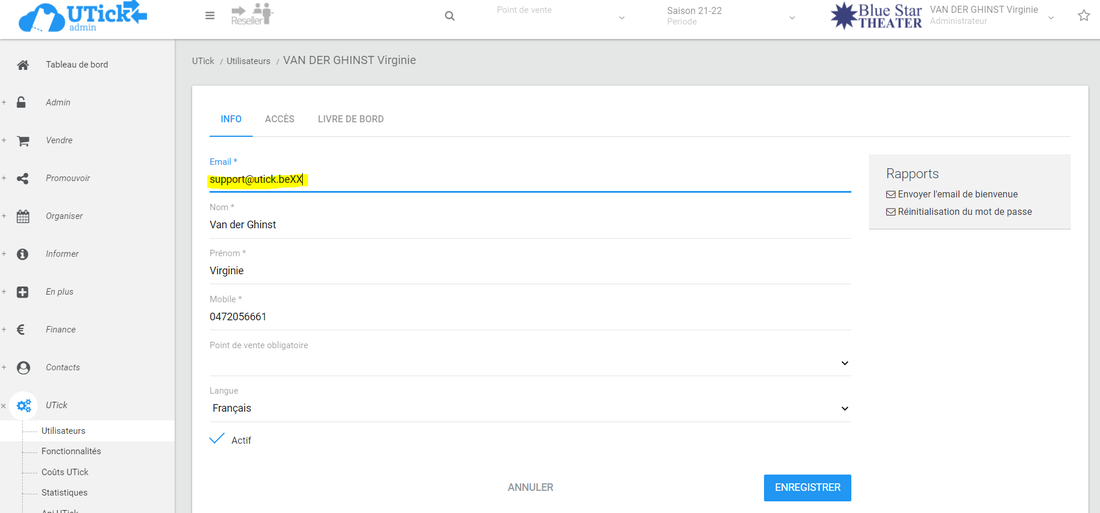Image resolution: width=1100 pixels, height=513 pixels.
Task: Click into the Email input field
Action: 529,180
